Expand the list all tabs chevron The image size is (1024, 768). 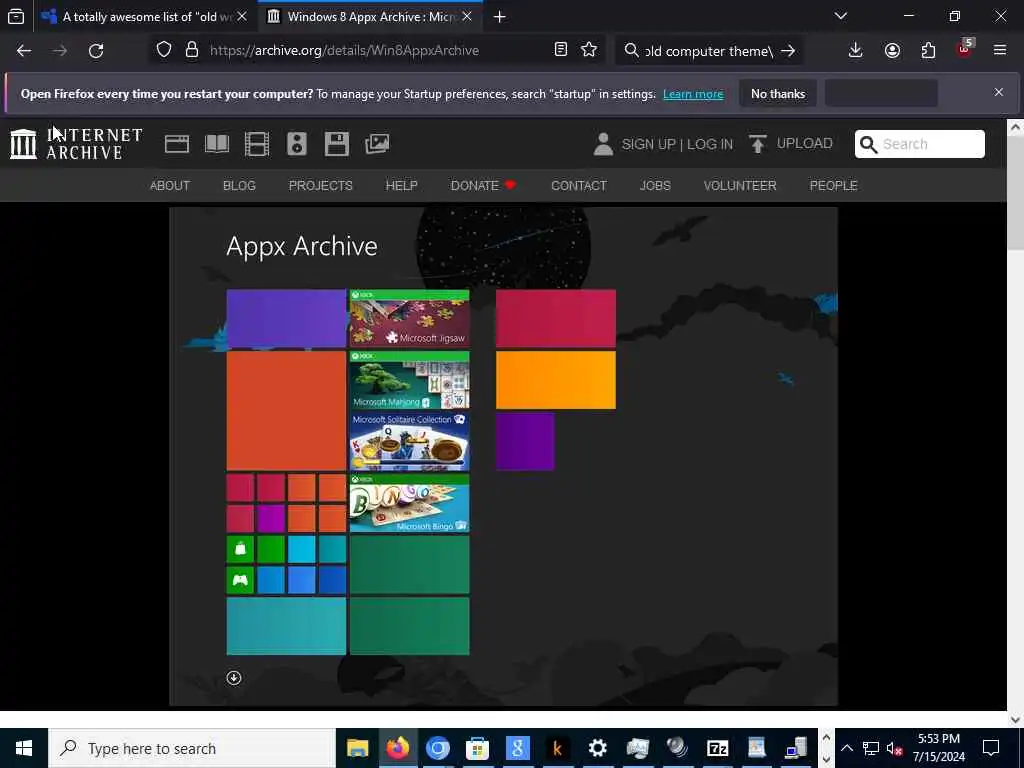tap(840, 16)
